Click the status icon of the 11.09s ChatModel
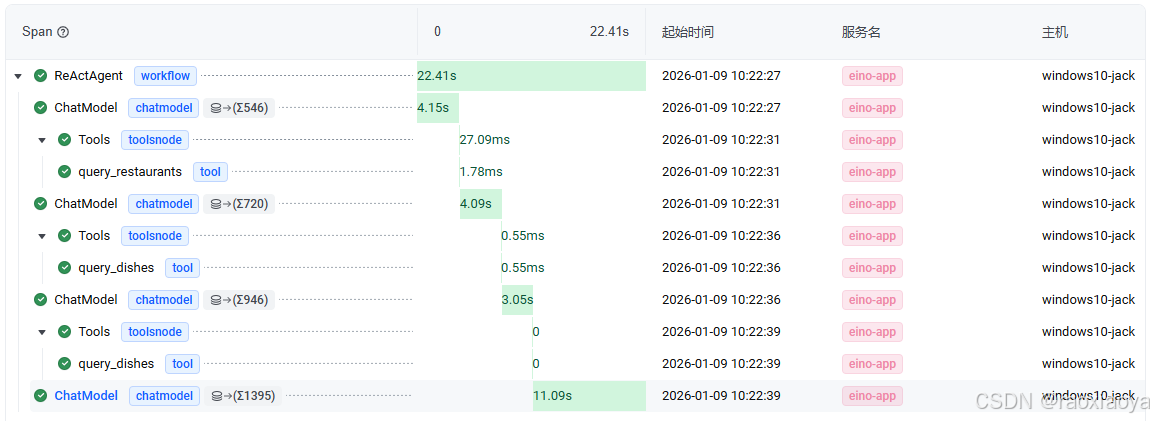The width and height of the screenshot is (1154, 421). [x=40, y=396]
